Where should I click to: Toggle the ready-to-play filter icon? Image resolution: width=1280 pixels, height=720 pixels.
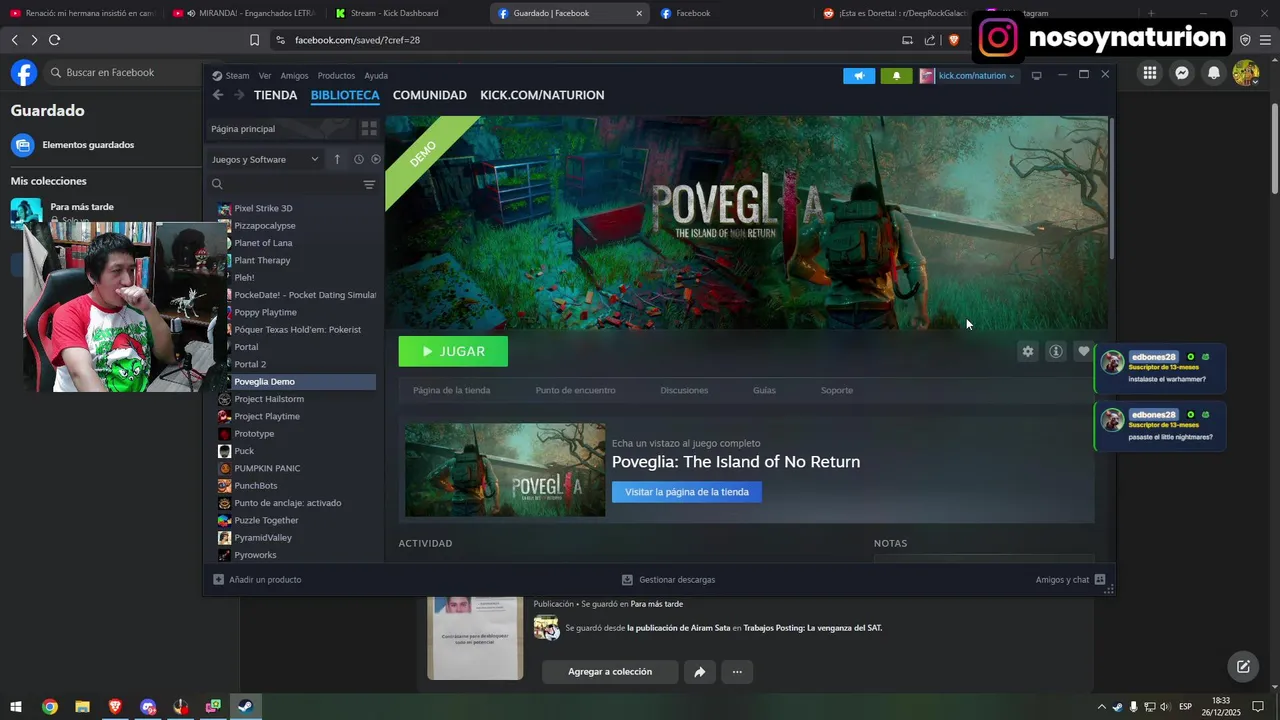(376, 159)
